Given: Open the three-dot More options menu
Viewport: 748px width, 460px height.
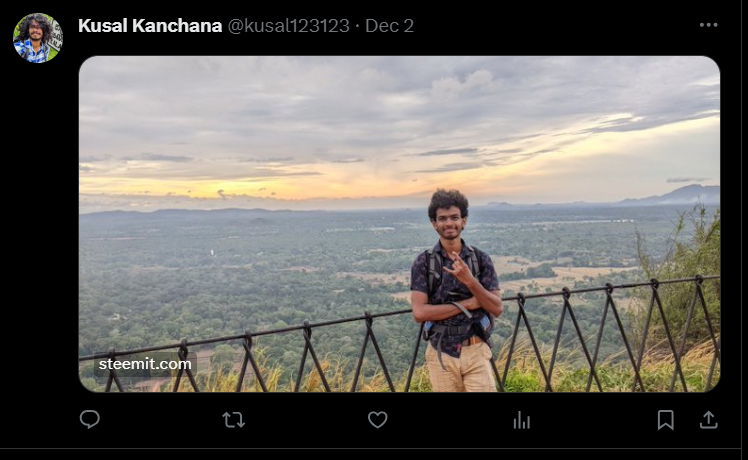Looking at the screenshot, I should [708, 25].
